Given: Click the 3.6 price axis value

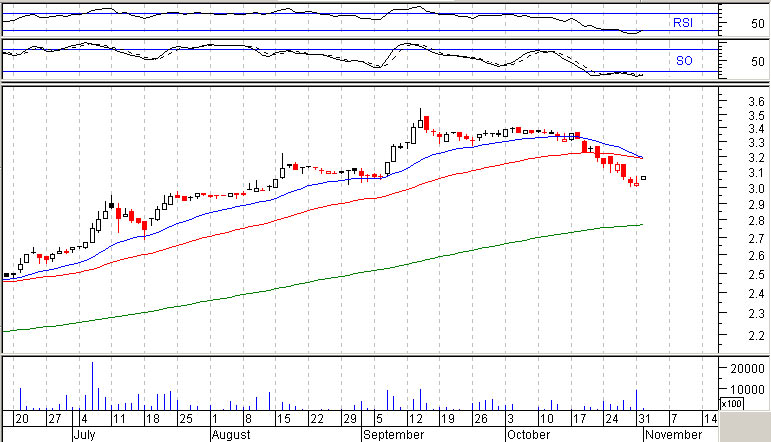Looking at the screenshot, I should click(x=756, y=102).
